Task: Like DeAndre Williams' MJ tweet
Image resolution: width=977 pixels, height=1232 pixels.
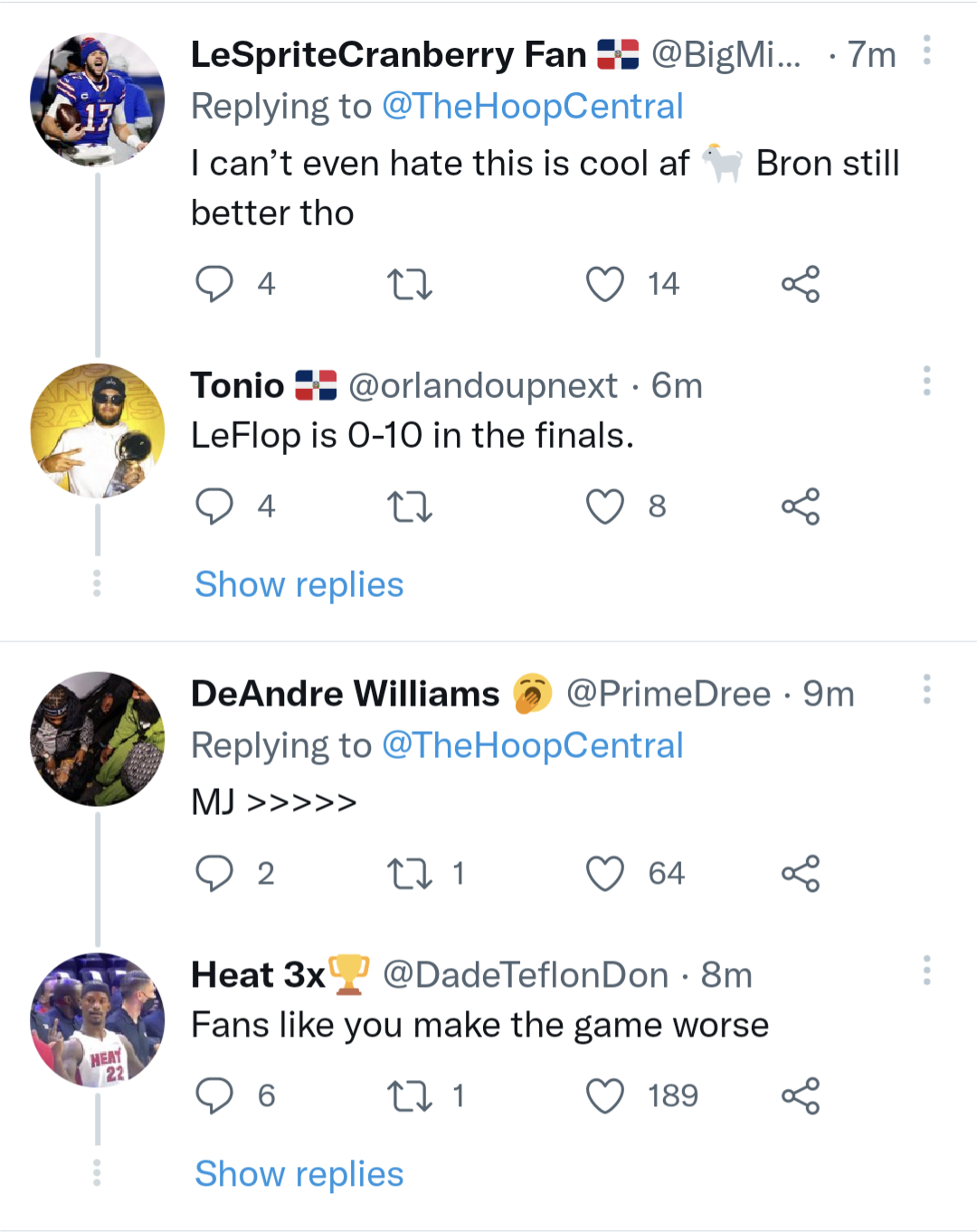Action: pyautogui.click(x=604, y=874)
